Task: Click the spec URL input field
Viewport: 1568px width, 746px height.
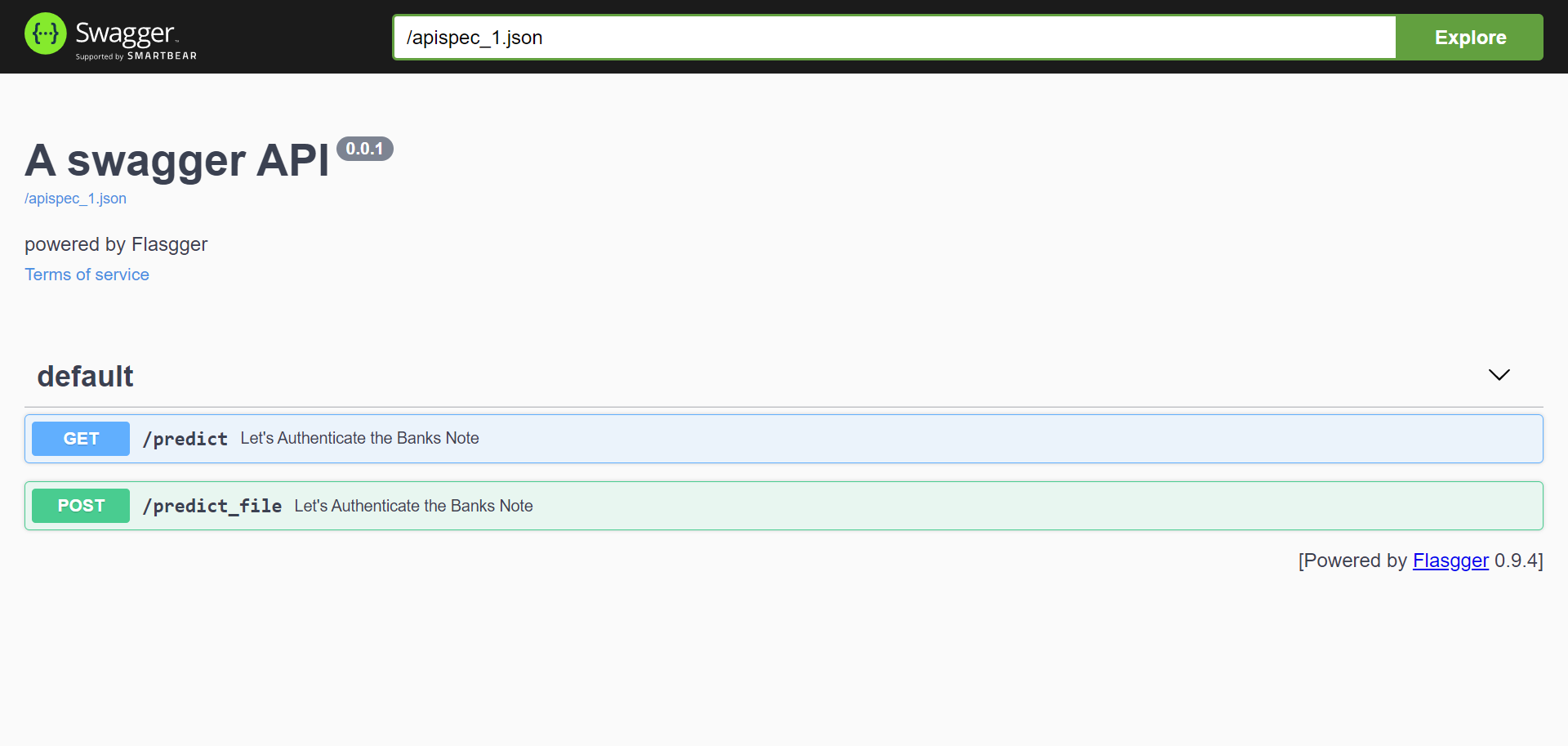Action: click(x=894, y=37)
